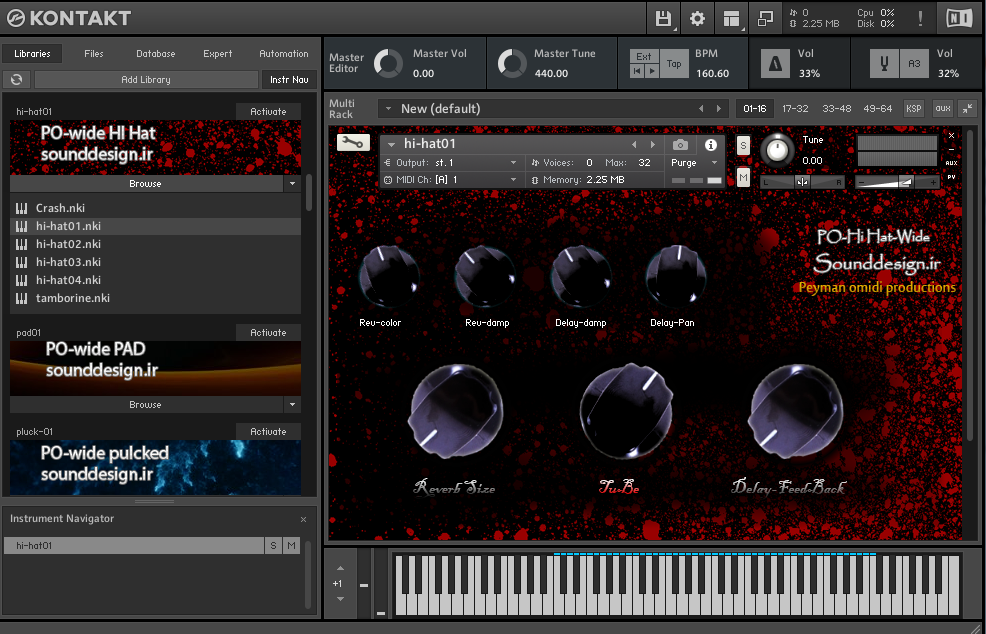Click Activate for pluck-01 library

[x=269, y=431]
